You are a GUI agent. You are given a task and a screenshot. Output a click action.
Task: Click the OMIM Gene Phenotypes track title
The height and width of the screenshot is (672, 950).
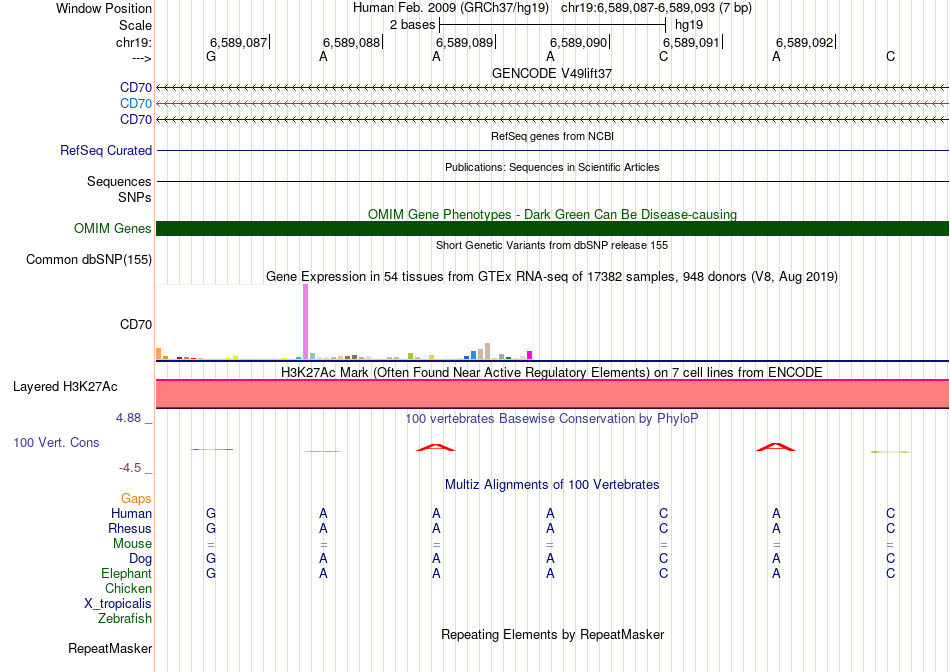tap(552, 215)
